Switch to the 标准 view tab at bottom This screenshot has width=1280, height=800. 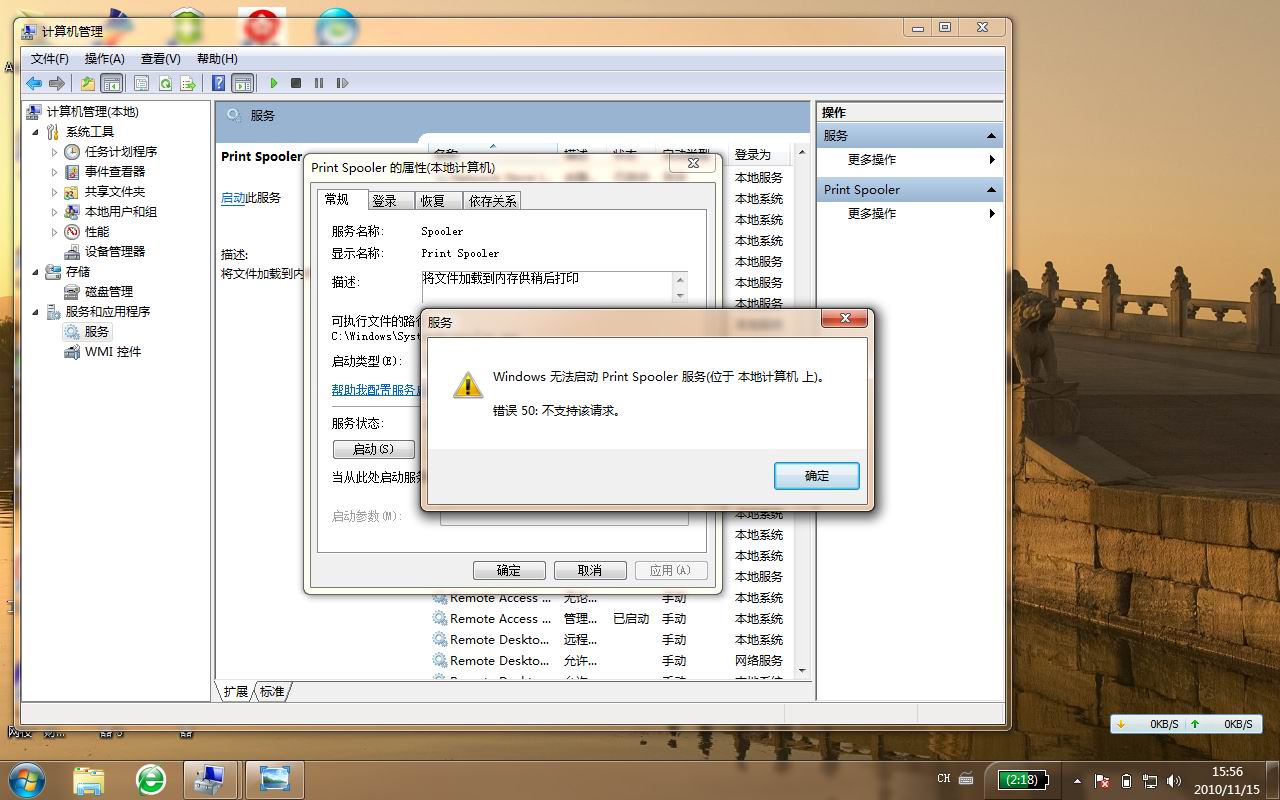click(272, 691)
